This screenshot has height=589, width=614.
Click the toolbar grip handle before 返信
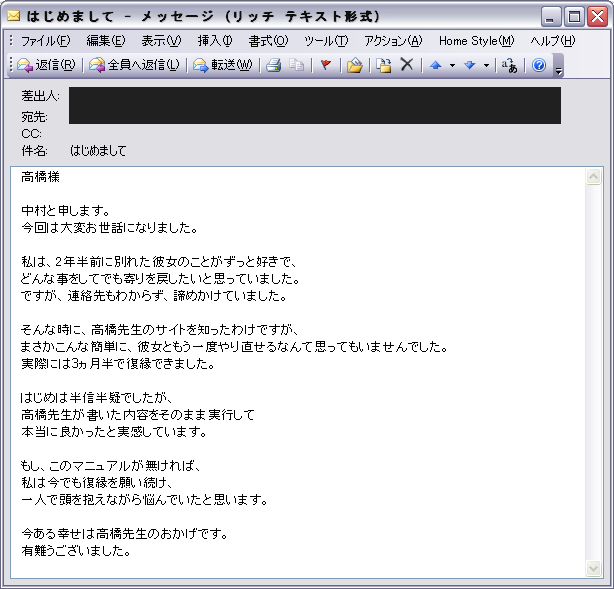click(x=11, y=65)
